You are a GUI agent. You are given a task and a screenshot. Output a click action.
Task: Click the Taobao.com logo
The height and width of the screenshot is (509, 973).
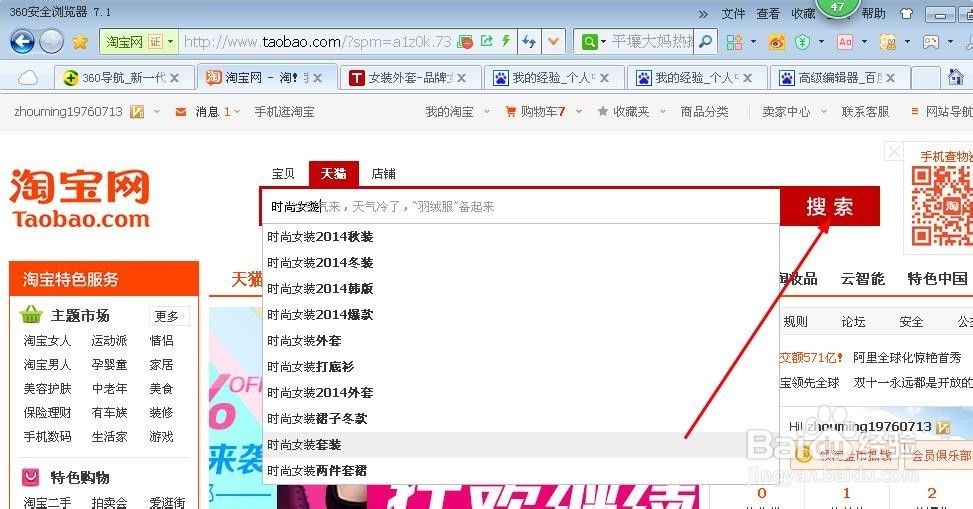pos(80,199)
